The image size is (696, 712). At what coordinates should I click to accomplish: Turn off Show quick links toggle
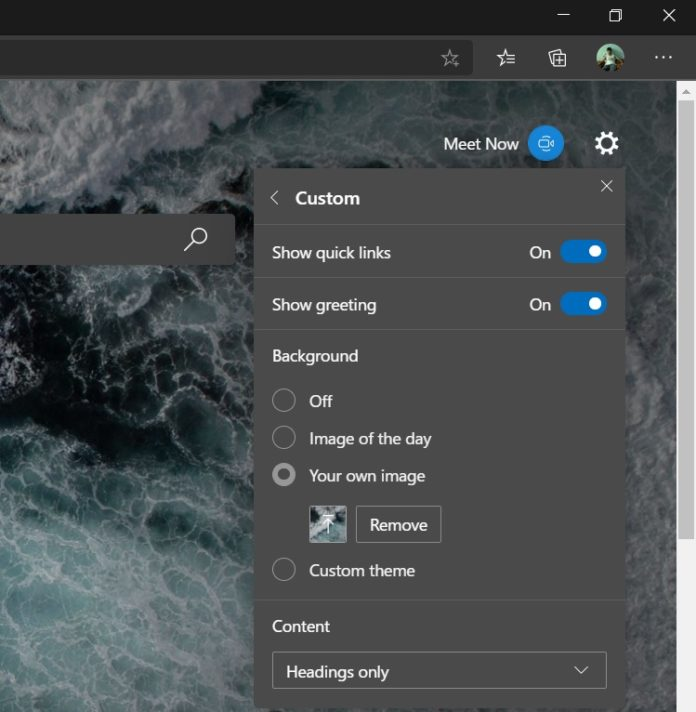583,252
